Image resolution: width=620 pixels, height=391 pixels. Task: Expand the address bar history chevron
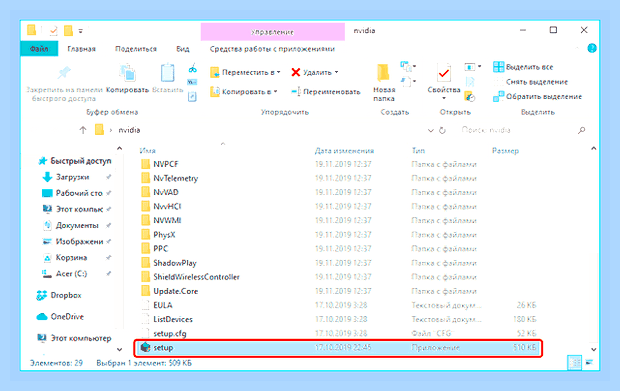click(x=431, y=130)
